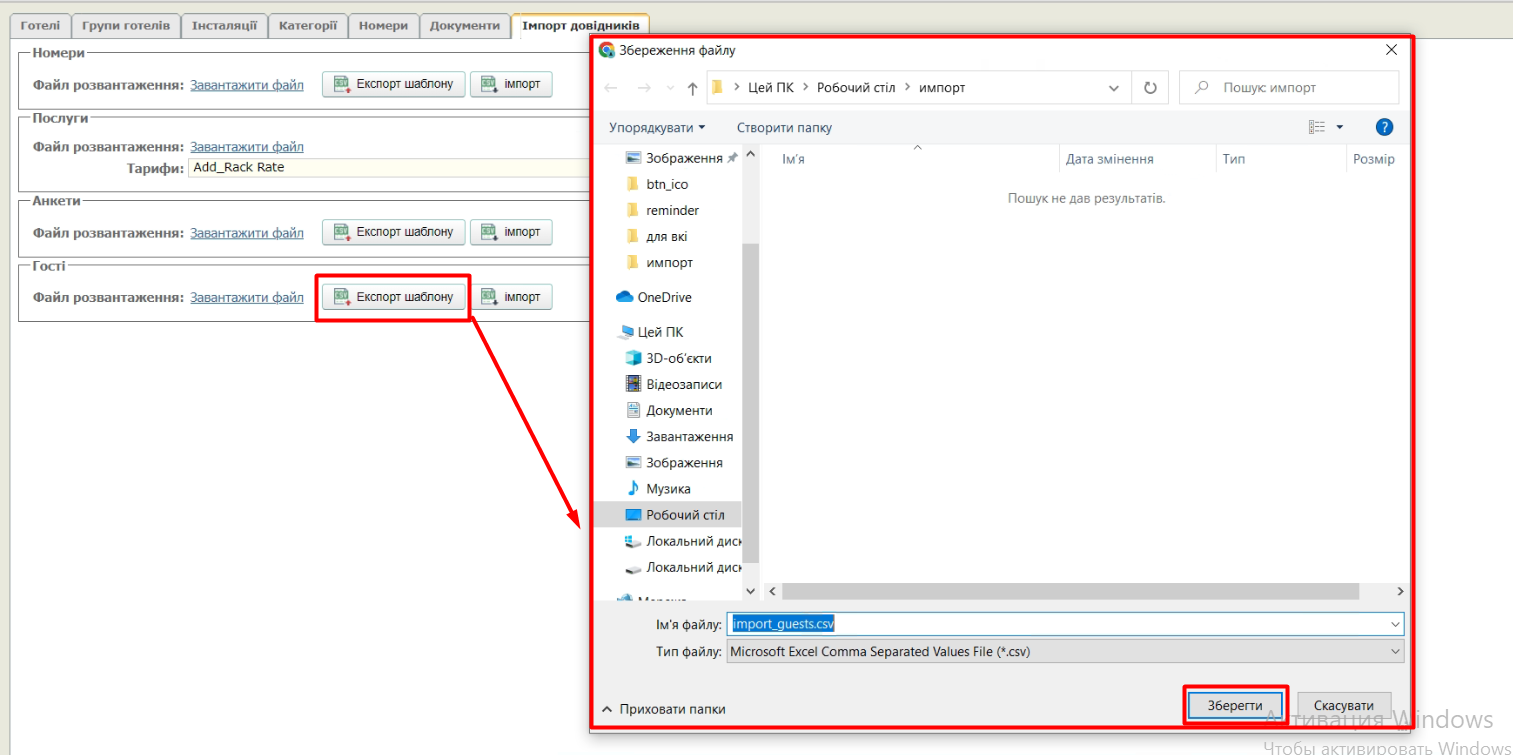Click the refresh folder icon
This screenshot has width=1513, height=755.
[1150, 88]
